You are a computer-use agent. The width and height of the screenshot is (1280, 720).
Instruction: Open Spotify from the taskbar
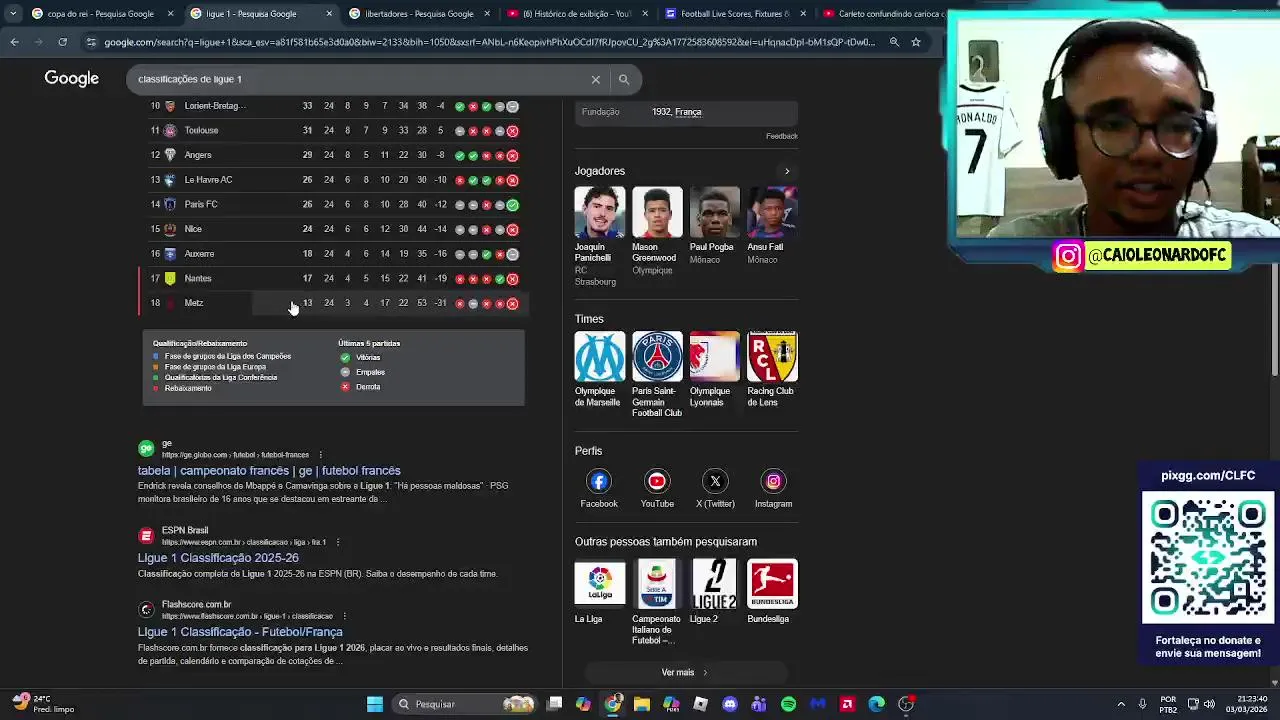click(789, 704)
